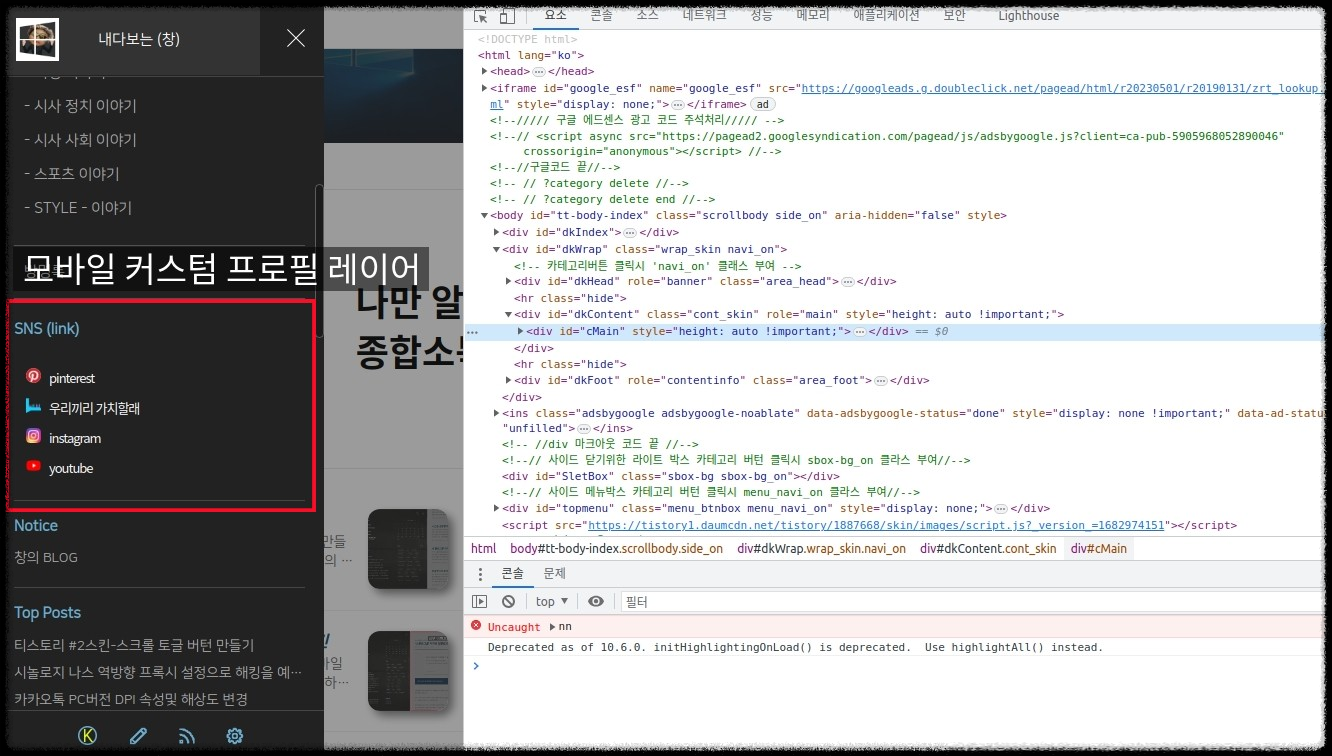Switch to the 애플리케이션 tab
1332x756 pixels.
[886, 15]
